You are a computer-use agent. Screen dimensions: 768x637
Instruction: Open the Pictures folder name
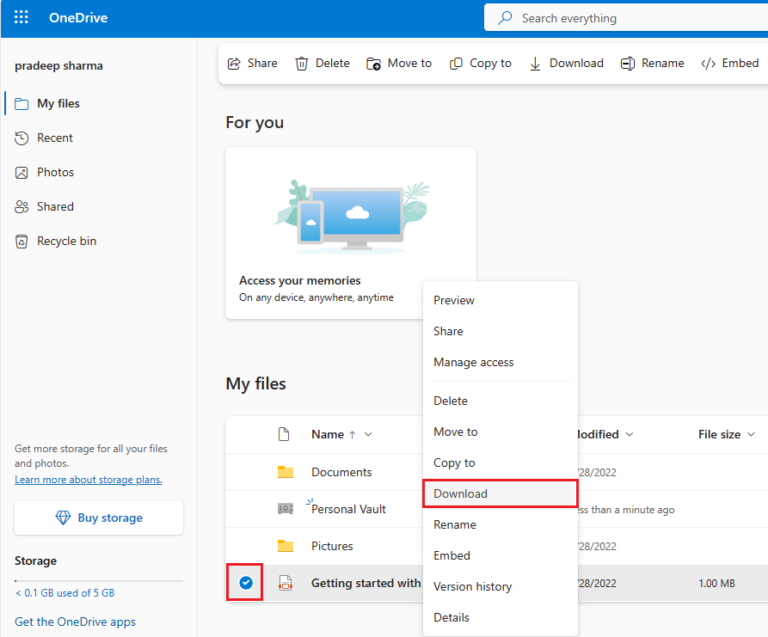(332, 546)
